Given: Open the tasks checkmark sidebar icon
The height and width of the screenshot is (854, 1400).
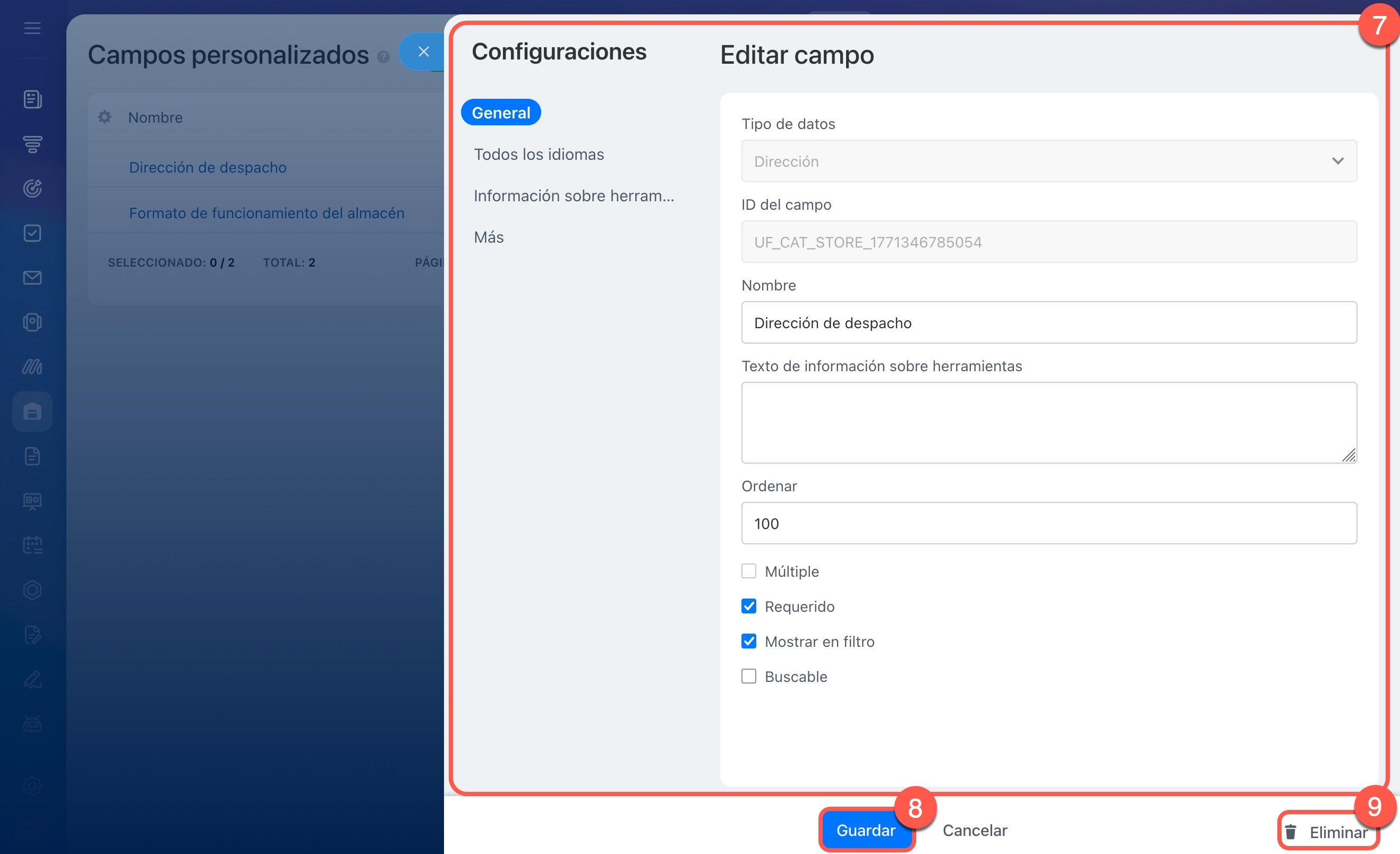Looking at the screenshot, I should (x=32, y=233).
